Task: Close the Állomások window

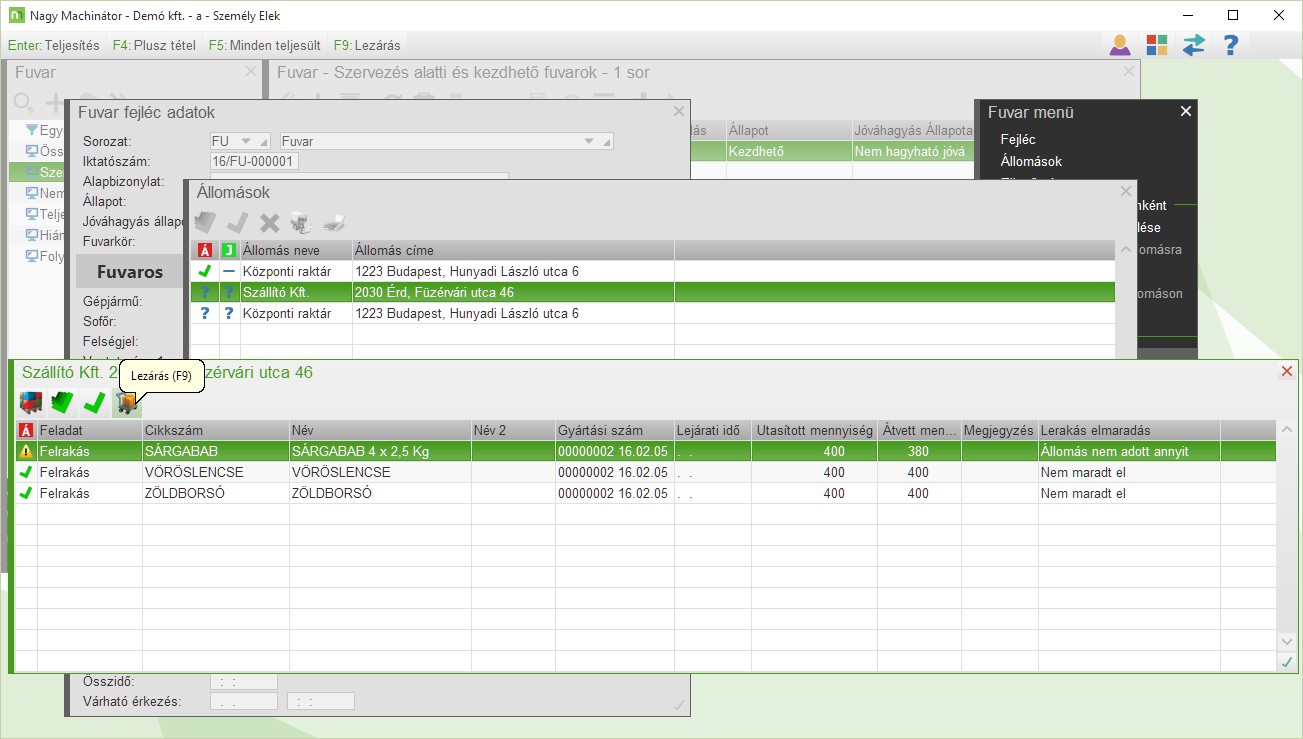Action: tap(1126, 191)
